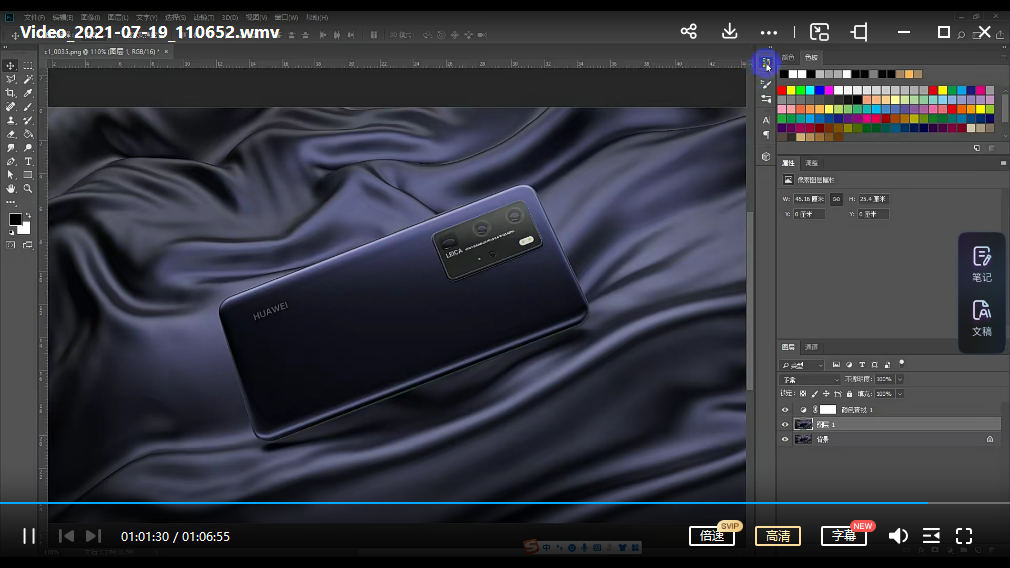Image resolution: width=1010 pixels, height=568 pixels.
Task: Select the Healing Brush tool
Action: pyautogui.click(x=10, y=106)
